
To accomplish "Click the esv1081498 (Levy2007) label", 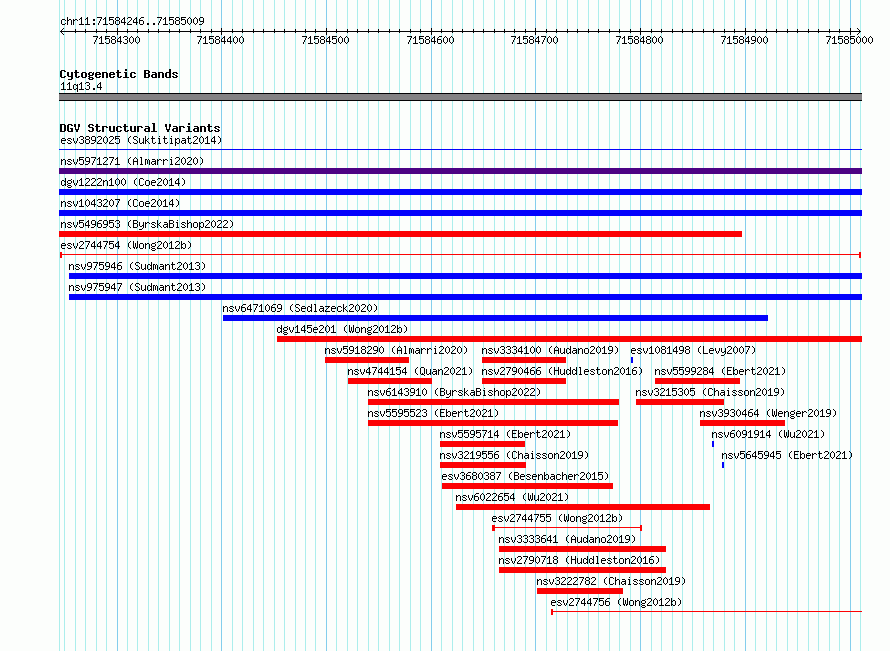I will [693, 350].
